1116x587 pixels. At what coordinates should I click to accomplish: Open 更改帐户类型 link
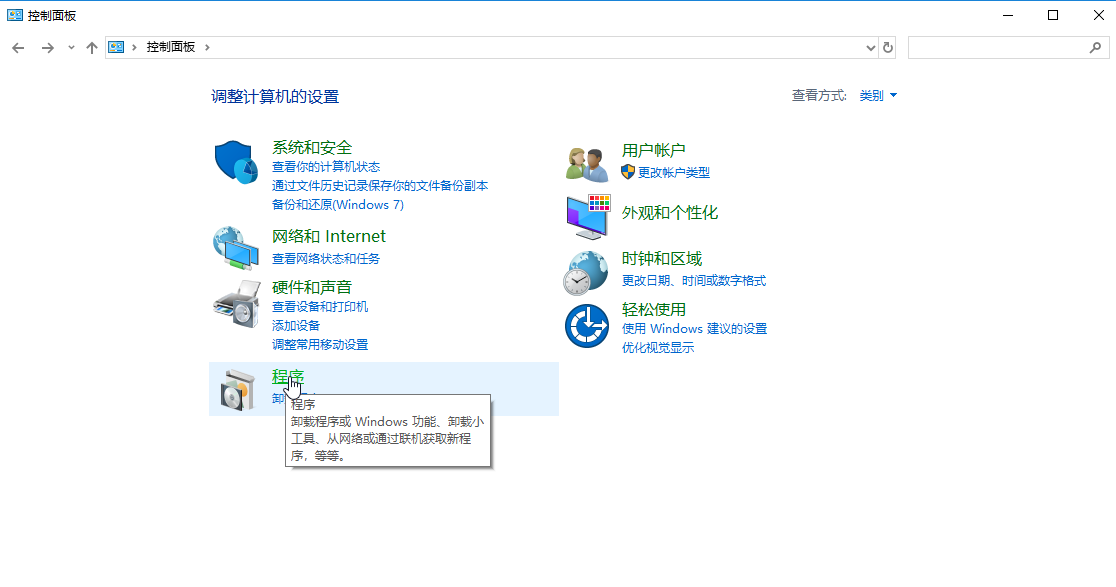674,172
